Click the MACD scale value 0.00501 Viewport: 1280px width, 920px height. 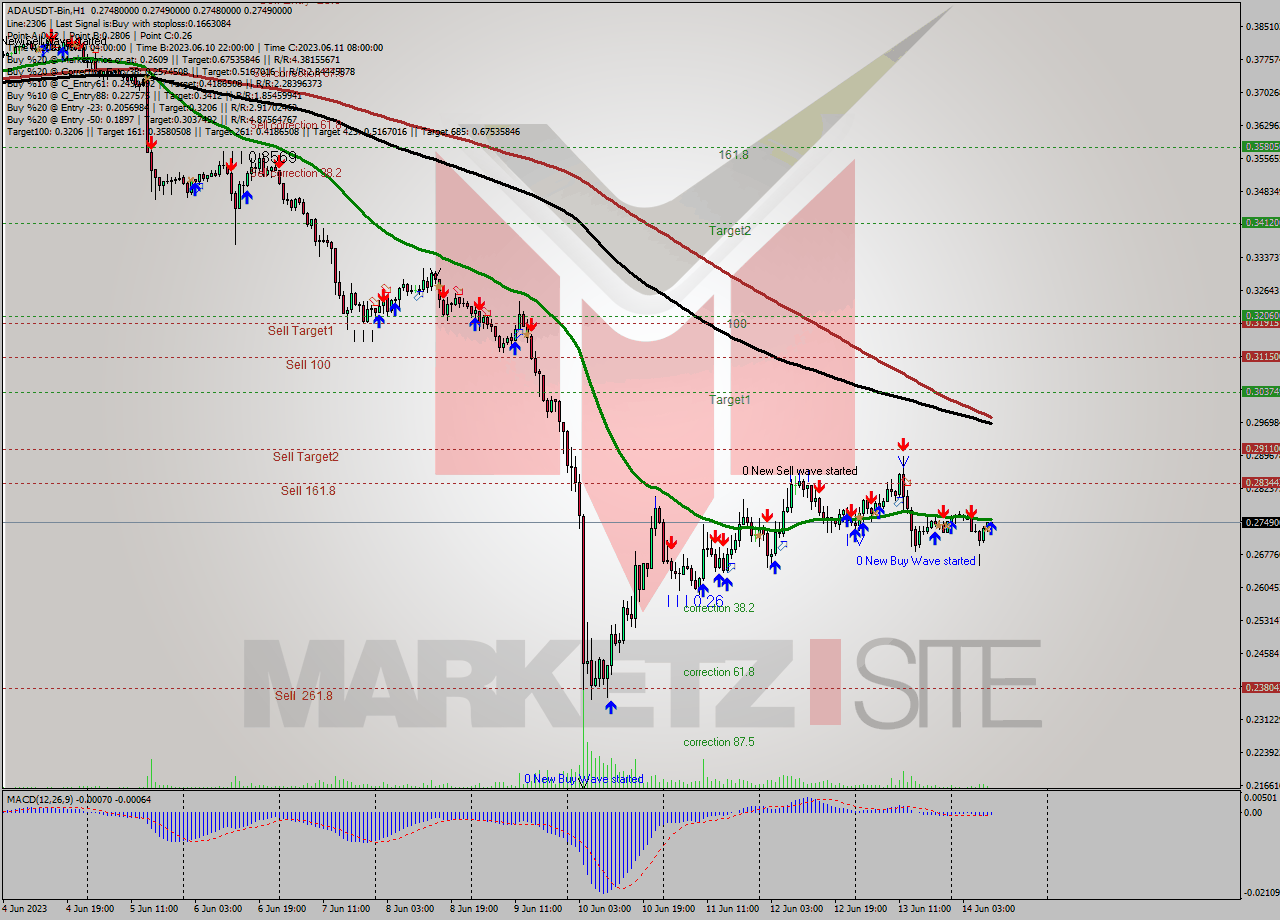click(x=1260, y=798)
